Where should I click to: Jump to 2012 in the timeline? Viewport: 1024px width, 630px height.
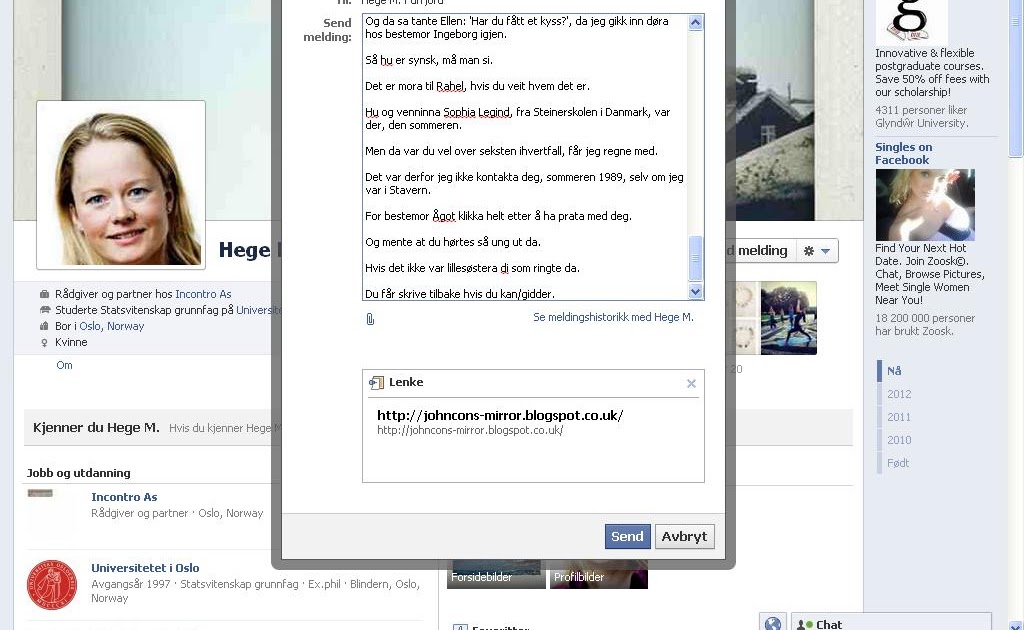pos(899,394)
